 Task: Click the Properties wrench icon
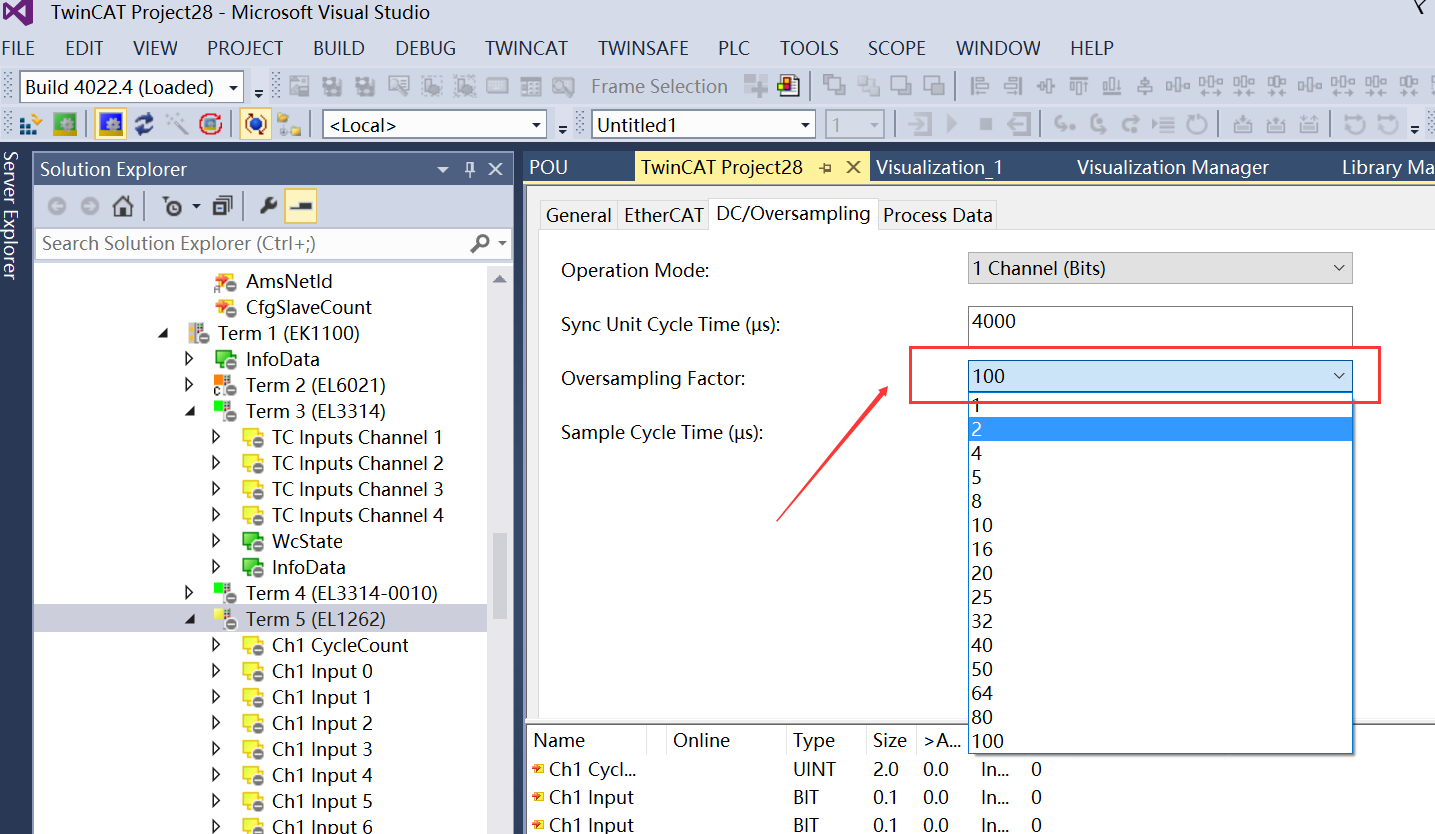268,206
